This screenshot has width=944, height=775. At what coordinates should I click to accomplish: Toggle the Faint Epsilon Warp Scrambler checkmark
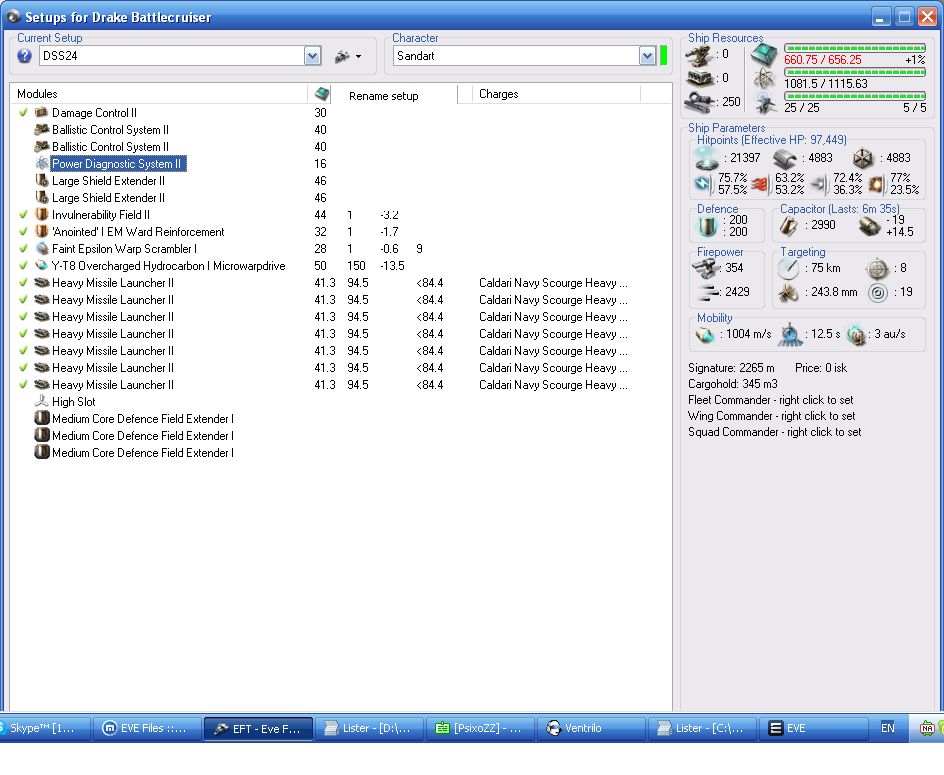tap(23, 248)
